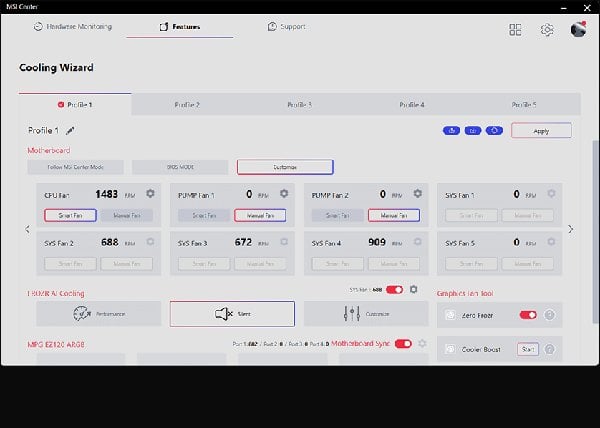Show next fans with right arrow
Viewport: 600px width, 428px height.
pyautogui.click(x=571, y=229)
